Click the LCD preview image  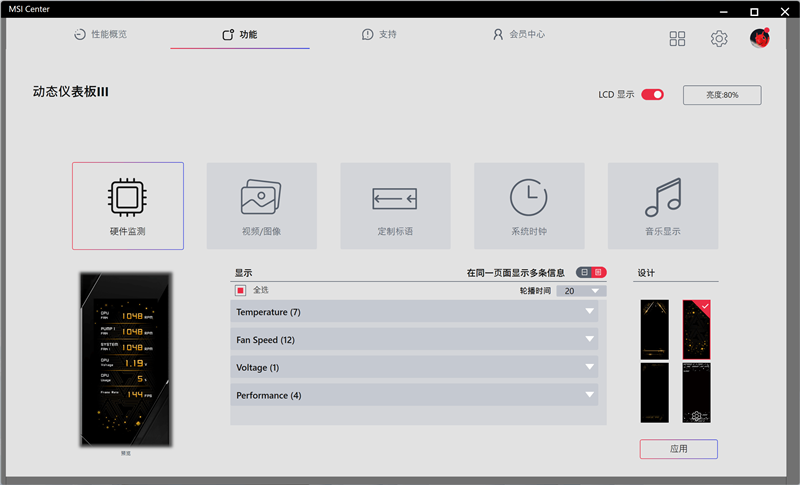126,360
